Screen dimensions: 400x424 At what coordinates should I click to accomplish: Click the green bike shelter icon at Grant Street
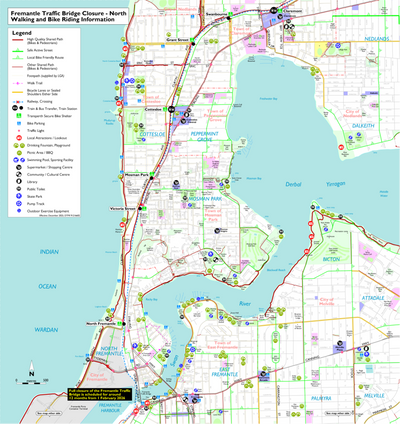[192, 40]
